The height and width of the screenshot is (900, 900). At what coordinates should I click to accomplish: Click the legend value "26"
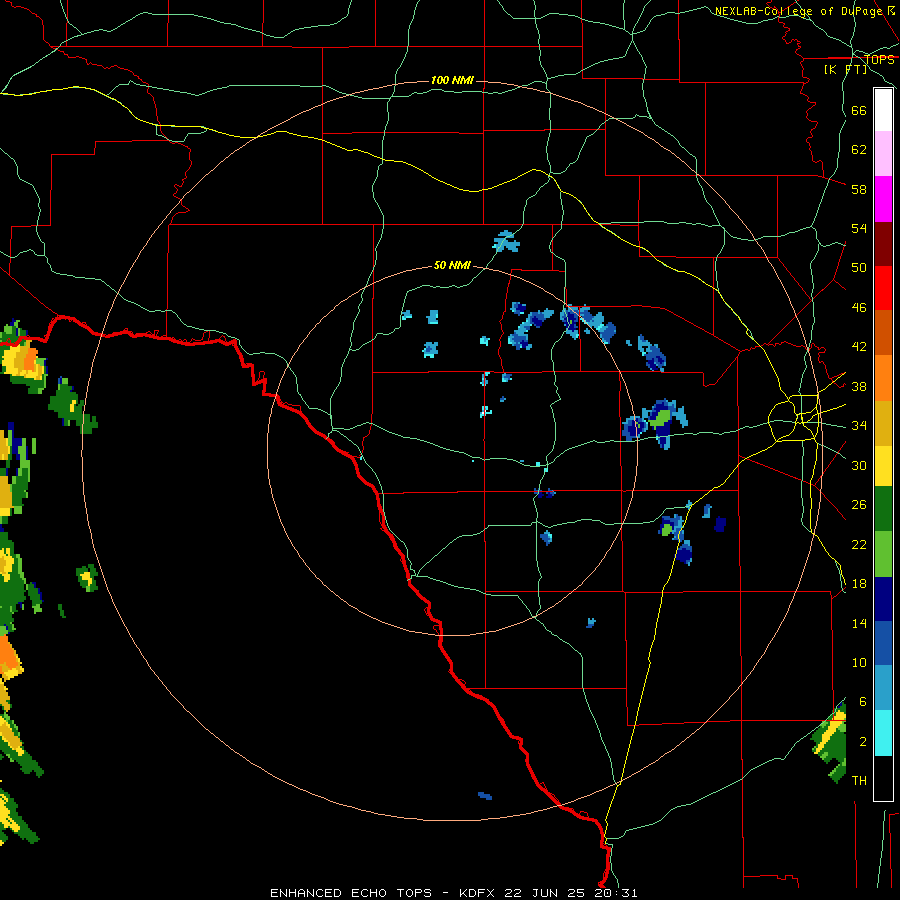pyautogui.click(x=859, y=505)
